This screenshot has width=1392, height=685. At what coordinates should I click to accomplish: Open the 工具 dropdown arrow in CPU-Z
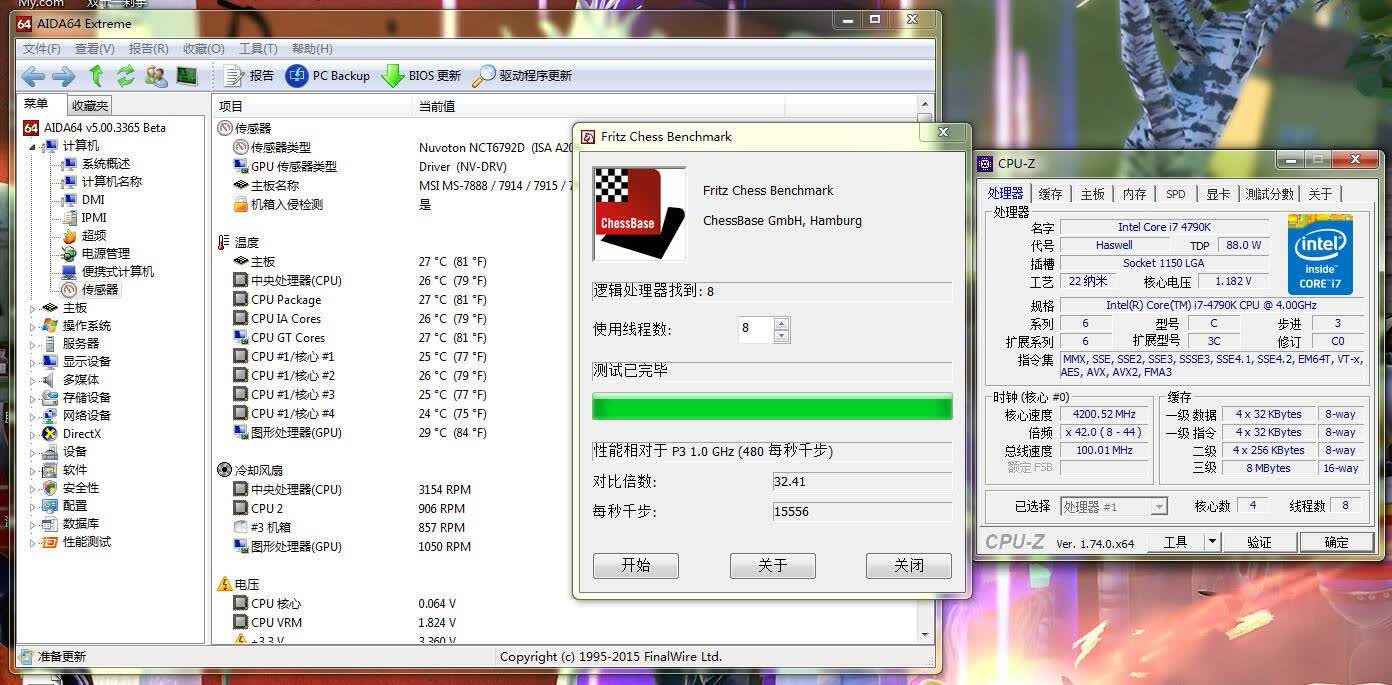(x=1211, y=542)
